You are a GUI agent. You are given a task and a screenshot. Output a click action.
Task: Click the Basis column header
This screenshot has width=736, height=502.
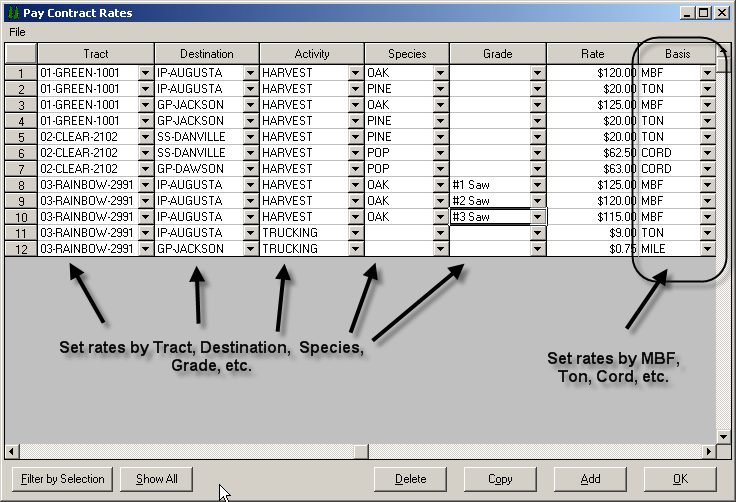(x=677, y=54)
